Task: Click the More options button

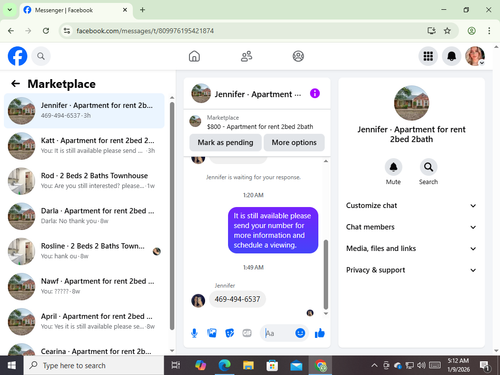Action: click(x=294, y=142)
